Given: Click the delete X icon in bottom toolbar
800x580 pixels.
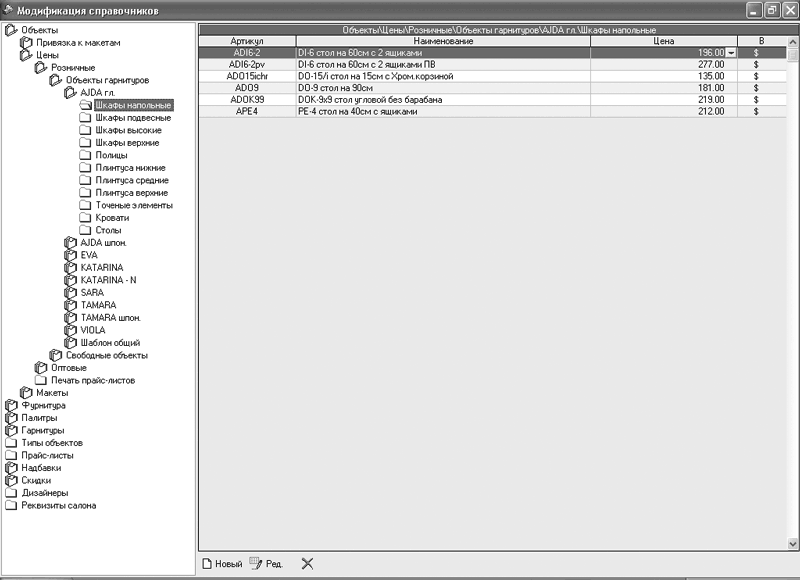Looking at the screenshot, I should [307, 564].
